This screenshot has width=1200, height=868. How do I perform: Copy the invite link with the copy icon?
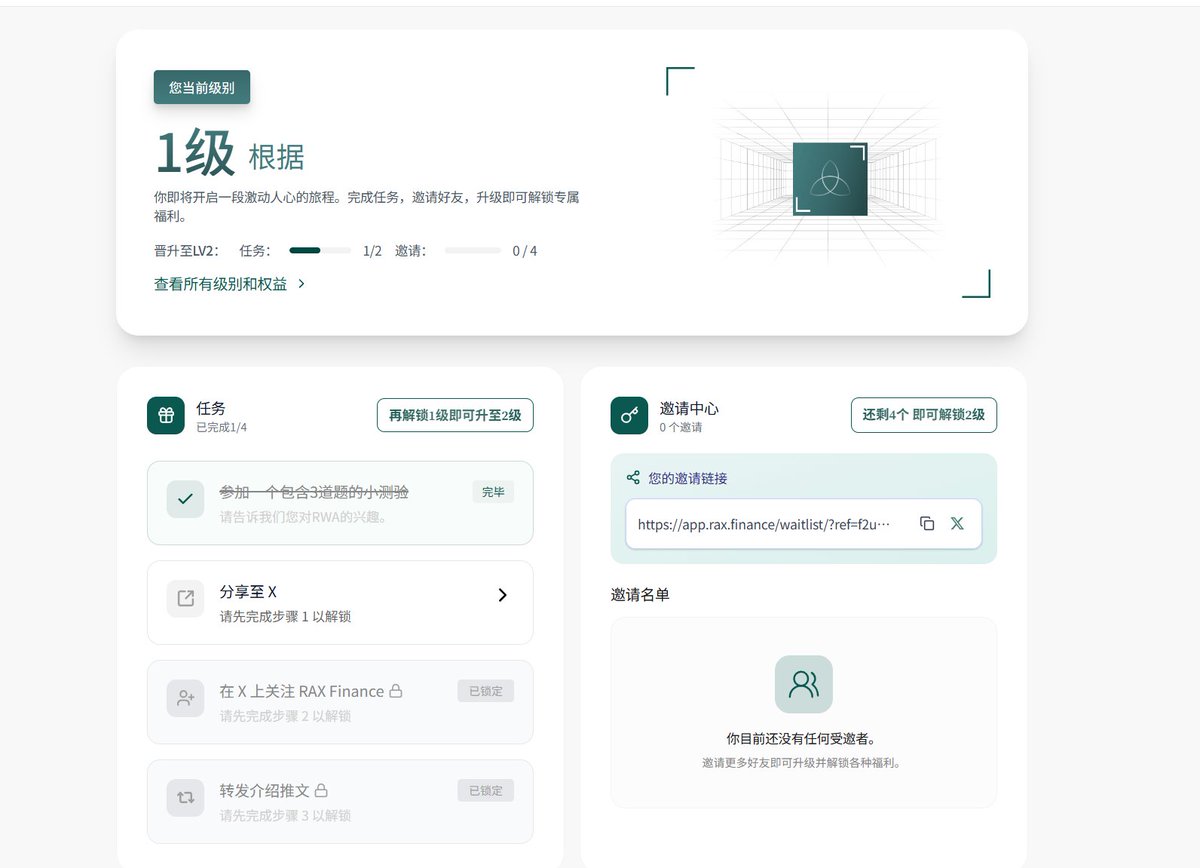pyautogui.click(x=927, y=524)
